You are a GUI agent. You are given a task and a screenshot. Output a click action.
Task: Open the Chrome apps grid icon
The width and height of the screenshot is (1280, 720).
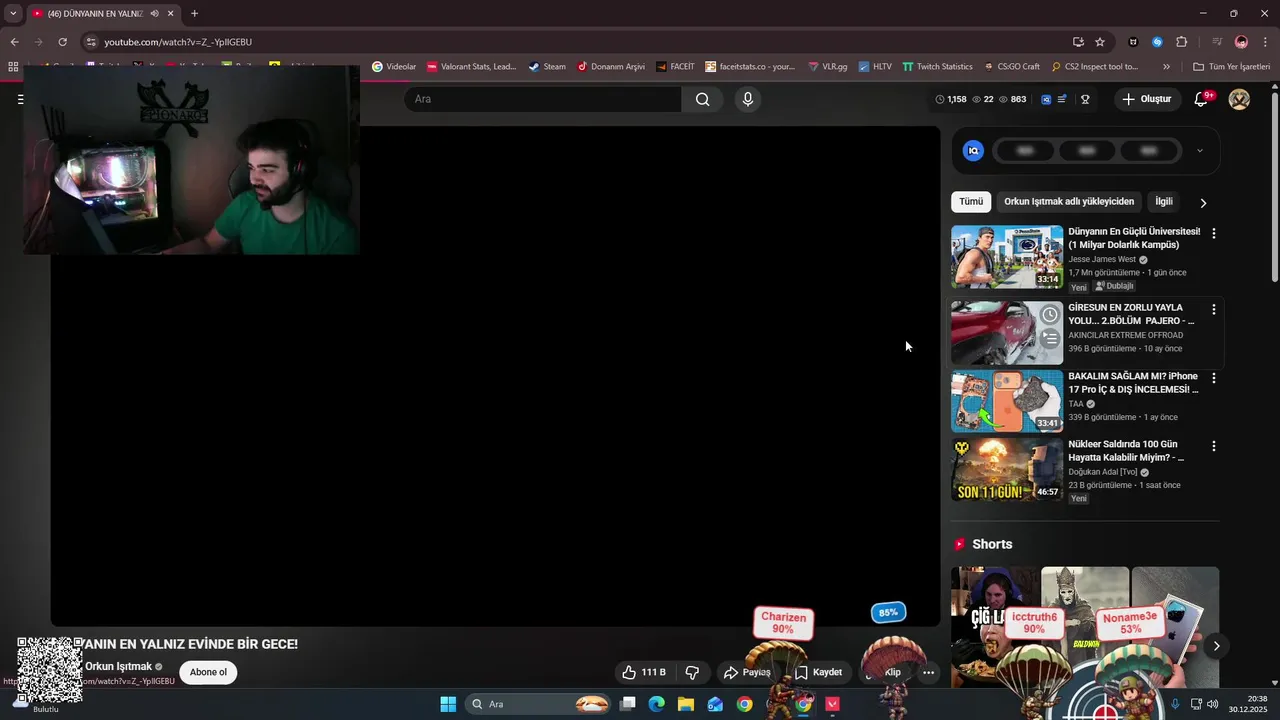click(x=14, y=67)
